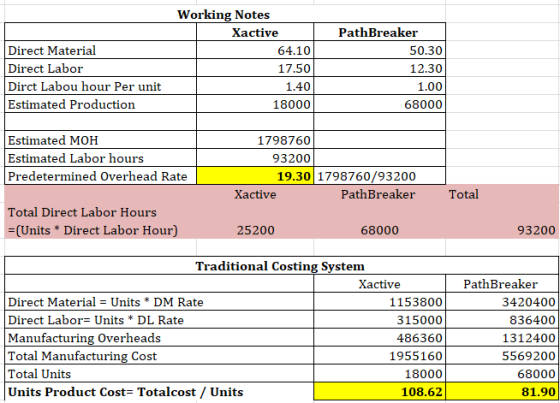Click the PathBreaker header in Working Notes table
Image resolution: width=560 pixels, height=403 pixels.
379,32
